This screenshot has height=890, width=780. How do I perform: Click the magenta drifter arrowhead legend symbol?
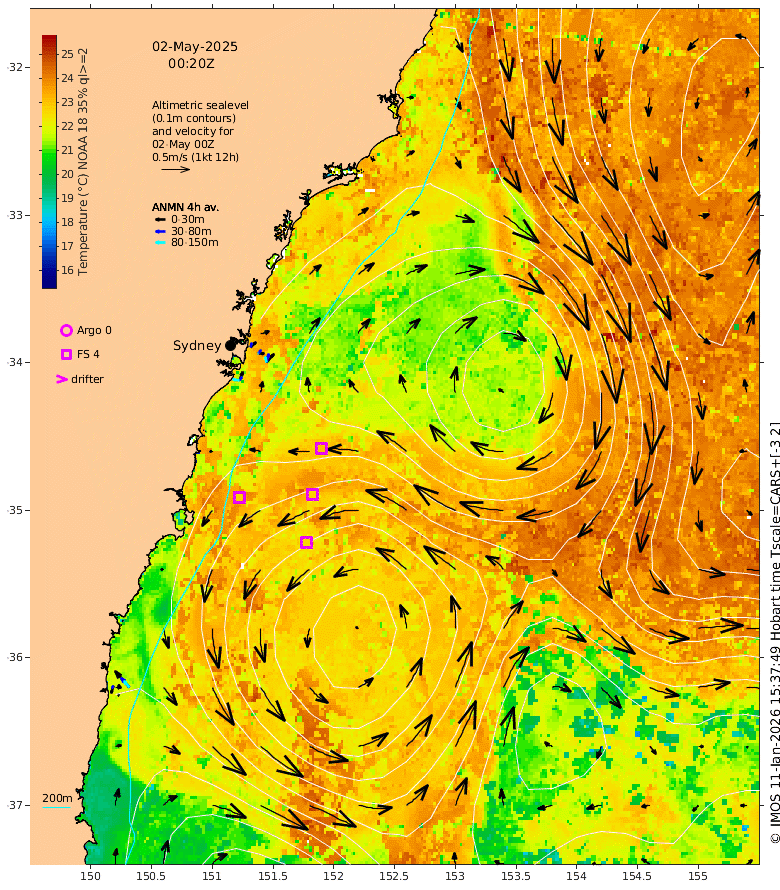pos(62,379)
